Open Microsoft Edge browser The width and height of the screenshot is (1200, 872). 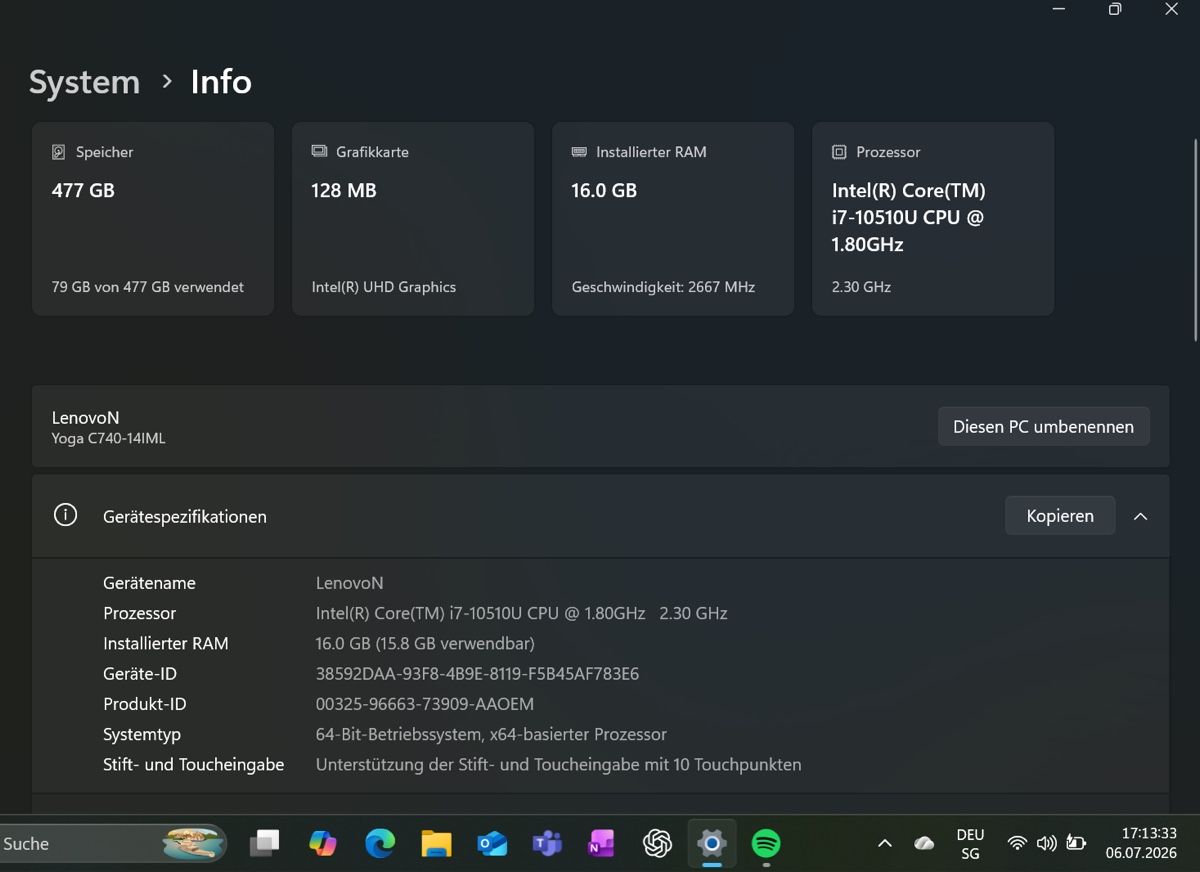380,844
